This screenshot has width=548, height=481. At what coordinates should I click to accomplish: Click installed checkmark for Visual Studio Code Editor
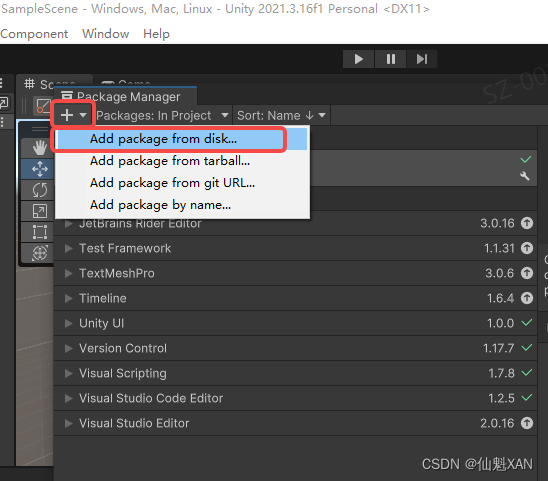pyautogui.click(x=527, y=397)
